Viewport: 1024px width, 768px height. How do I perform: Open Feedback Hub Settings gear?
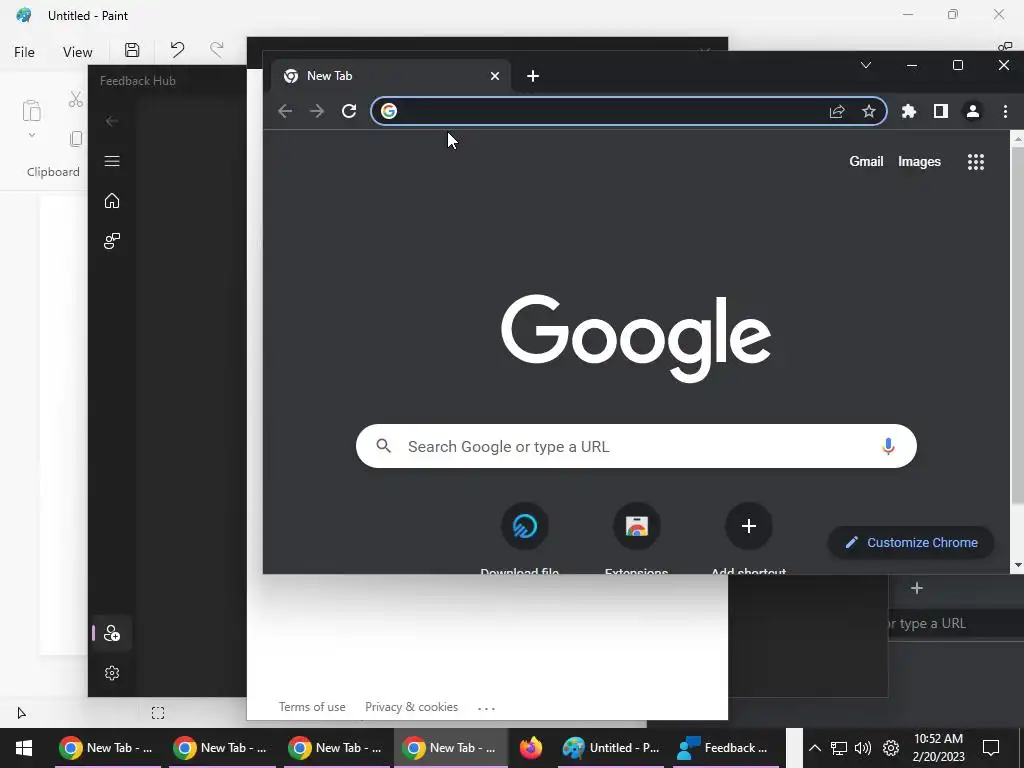click(x=112, y=673)
